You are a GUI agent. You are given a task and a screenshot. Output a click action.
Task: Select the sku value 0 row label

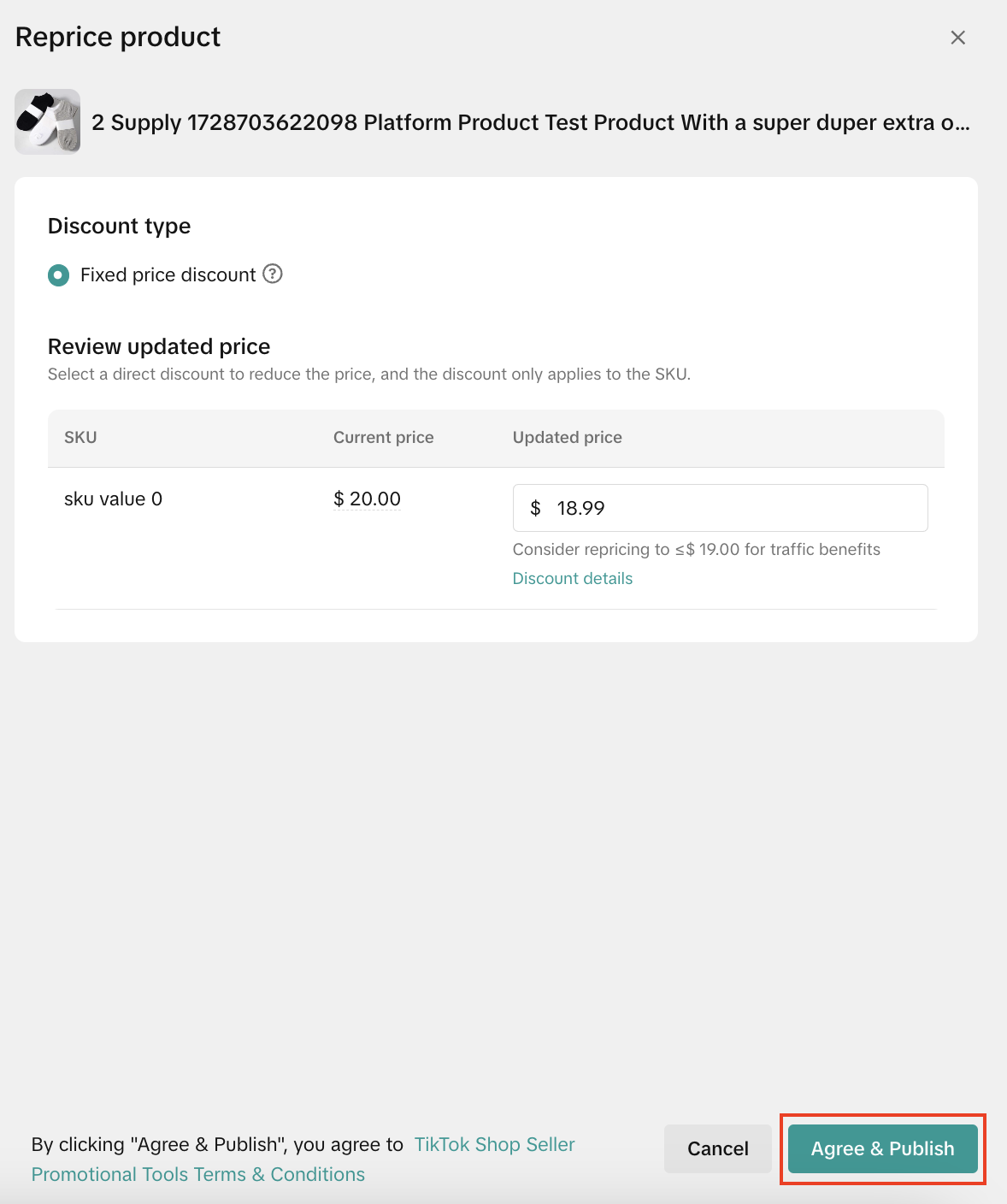113,499
